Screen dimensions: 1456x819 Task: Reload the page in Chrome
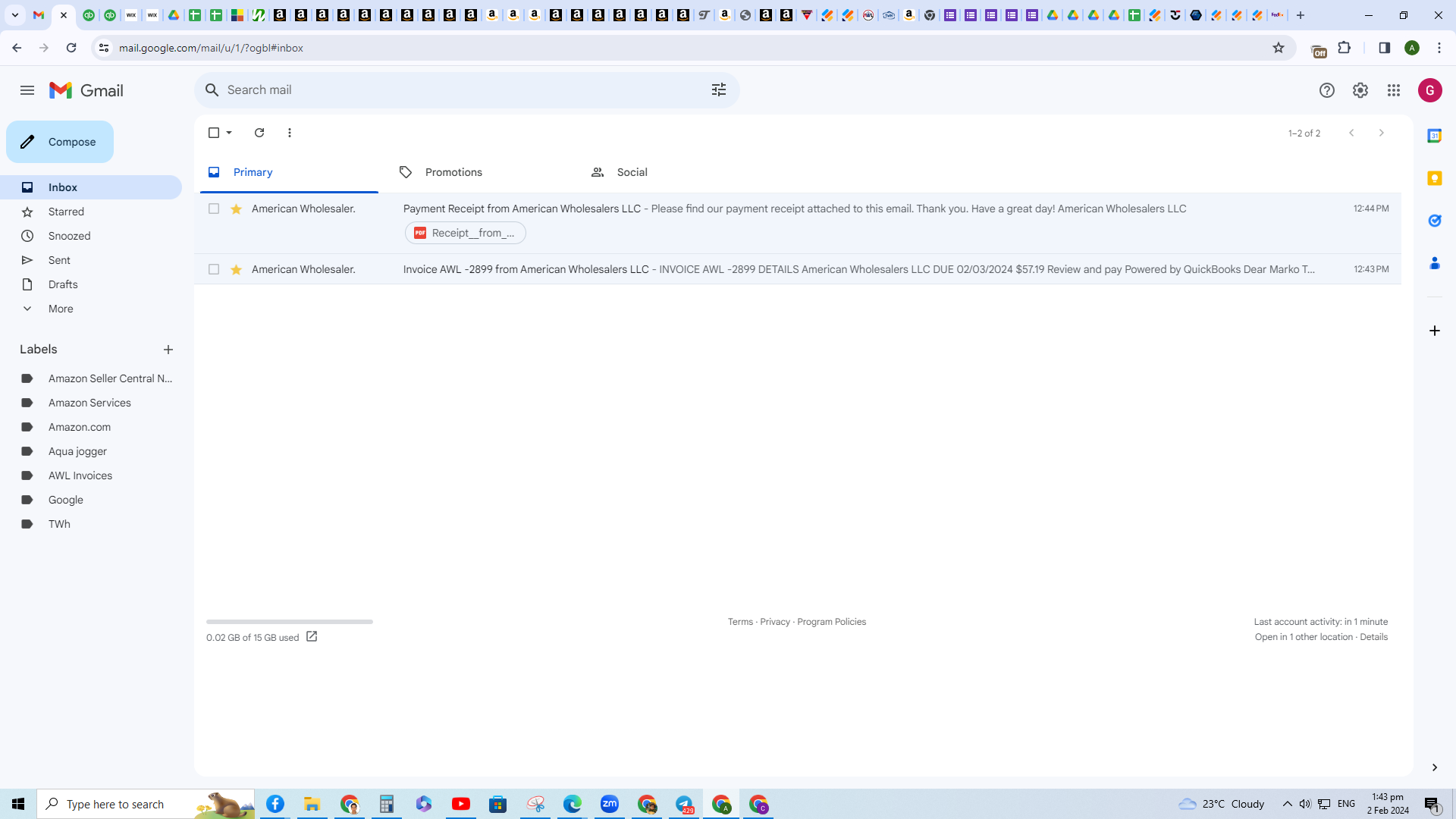pos(71,48)
